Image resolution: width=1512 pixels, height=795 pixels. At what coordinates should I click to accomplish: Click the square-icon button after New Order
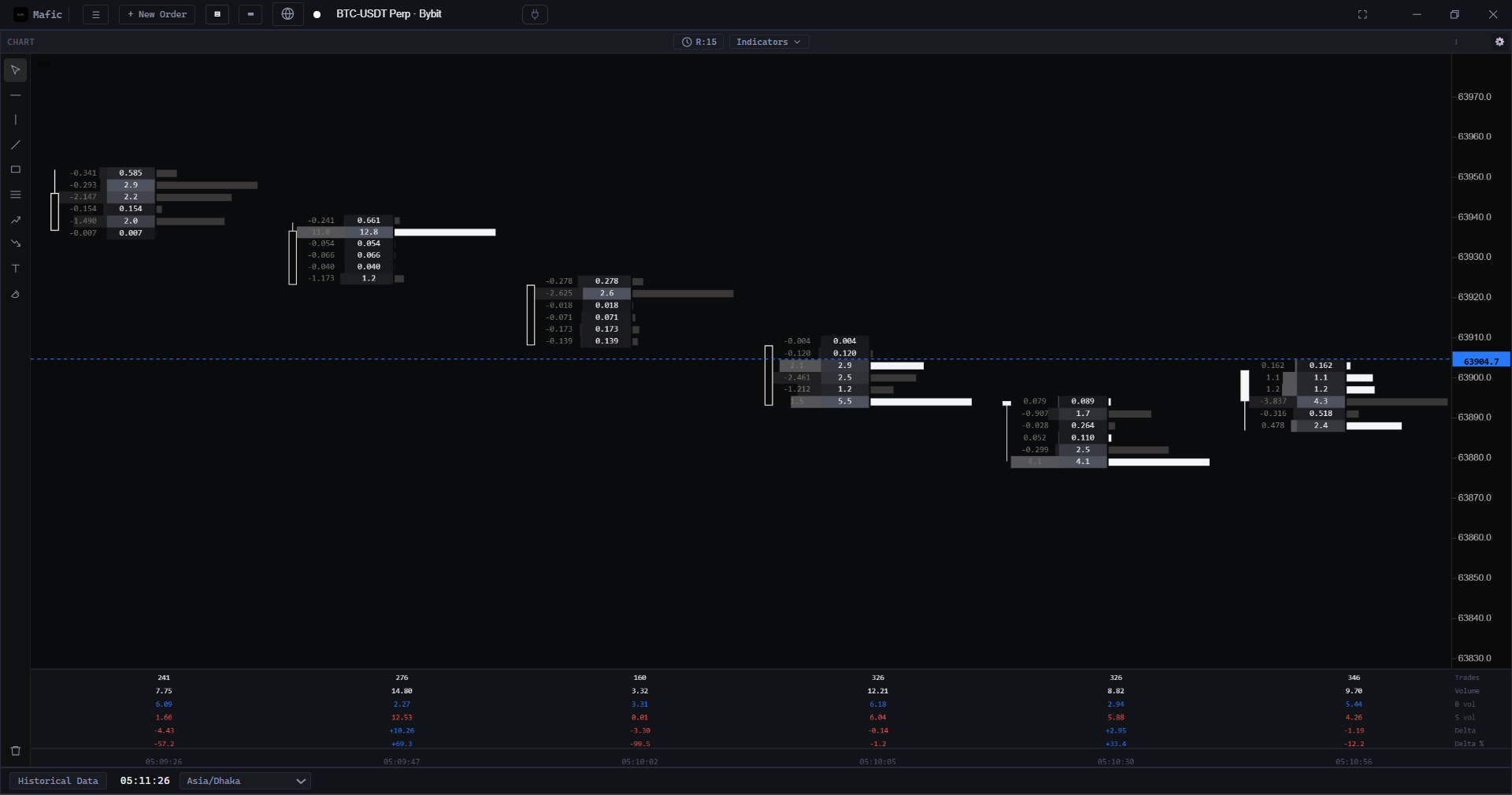(x=217, y=14)
